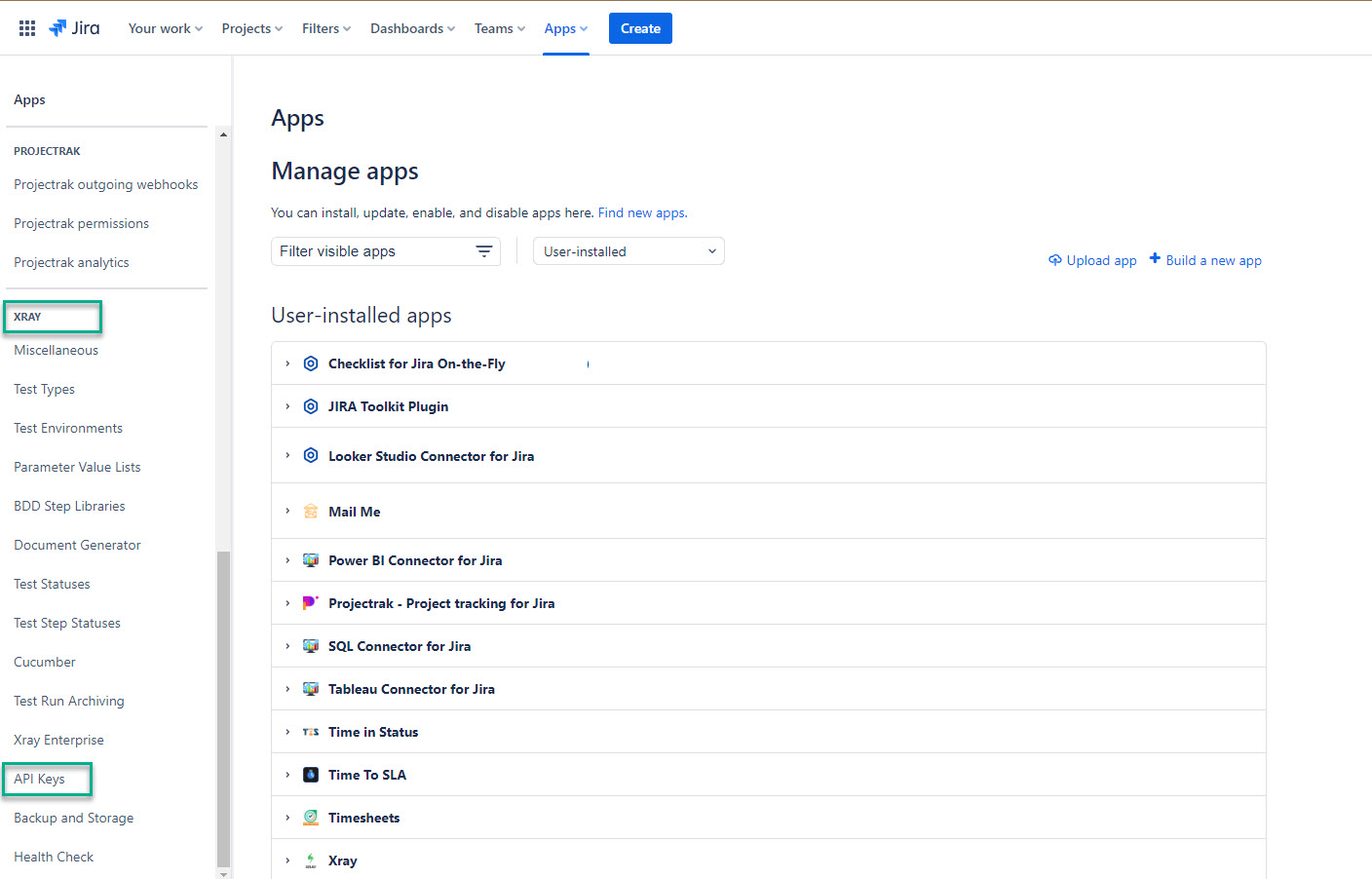This screenshot has width=1372, height=879.
Task: Click the Build a new app plus icon
Action: pyautogui.click(x=1155, y=258)
